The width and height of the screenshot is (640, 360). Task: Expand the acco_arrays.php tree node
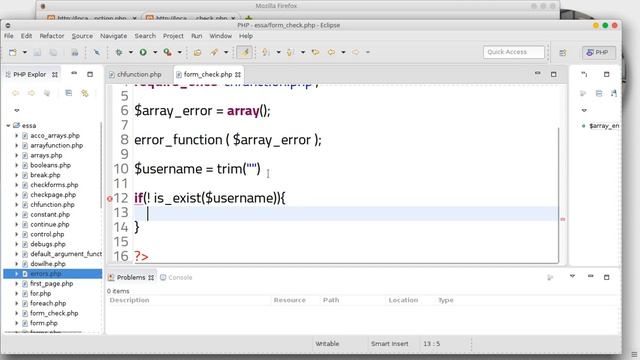click(16, 136)
